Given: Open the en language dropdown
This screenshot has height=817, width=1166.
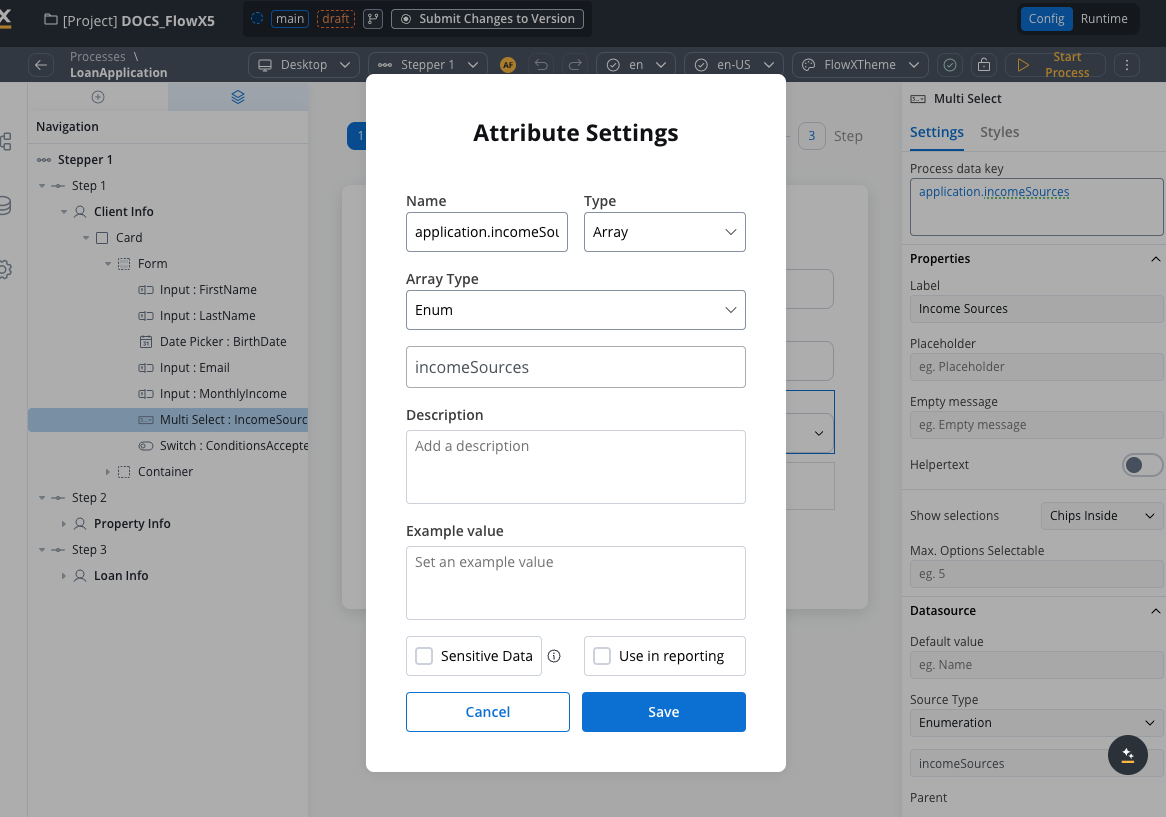Looking at the screenshot, I should (x=636, y=65).
